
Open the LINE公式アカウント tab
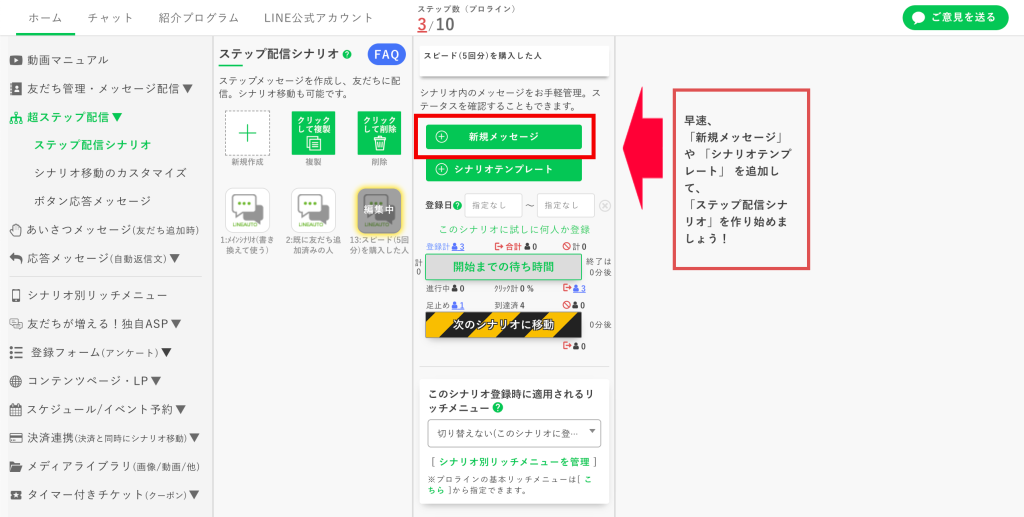319,18
